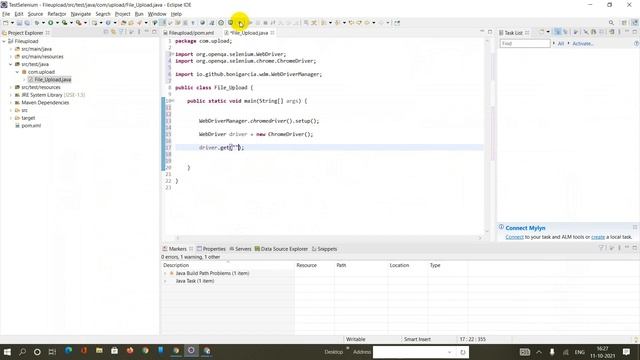
Task: Collapse the src/test/java folder
Action: pos(11,64)
